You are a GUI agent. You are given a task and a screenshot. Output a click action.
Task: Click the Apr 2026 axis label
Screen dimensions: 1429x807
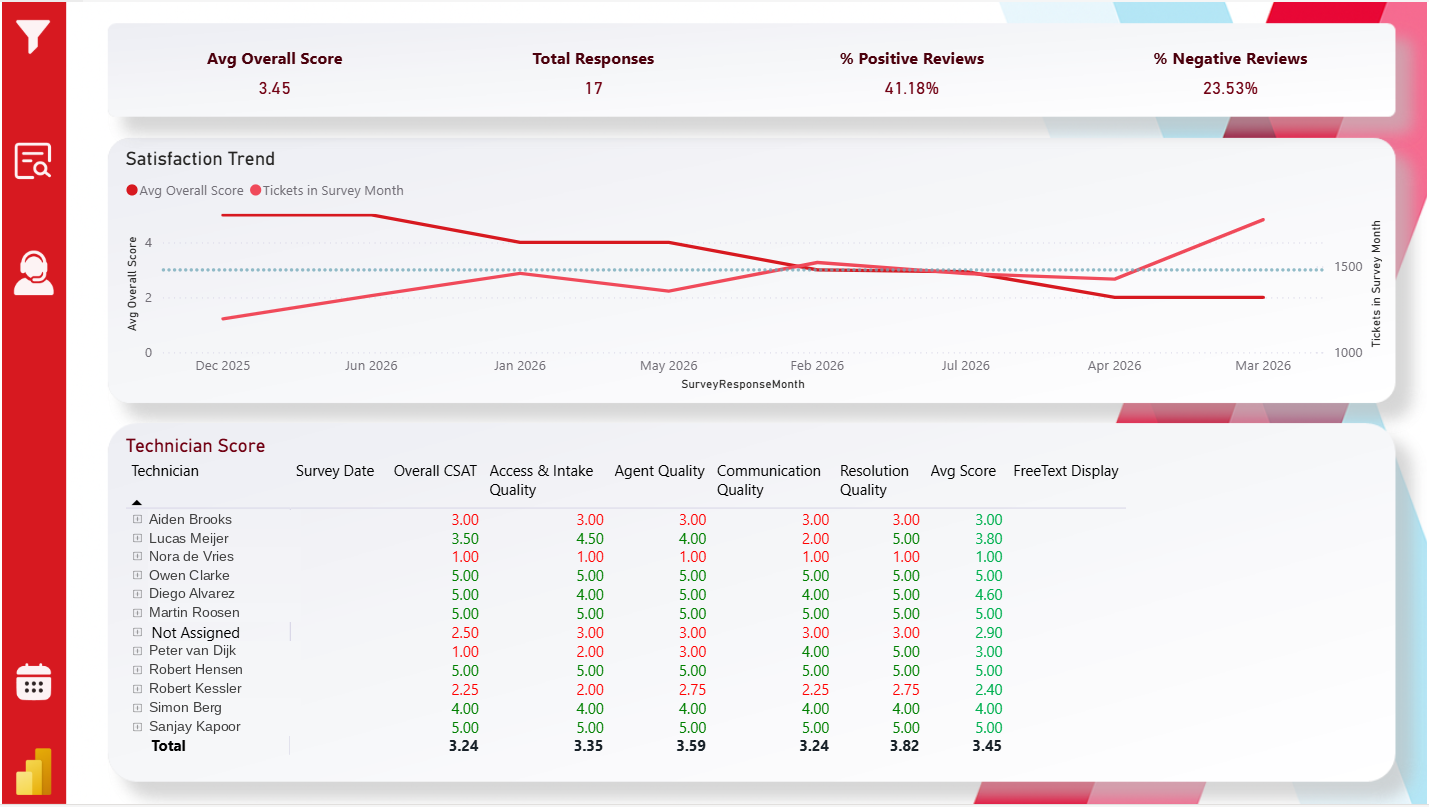pyautogui.click(x=1114, y=366)
